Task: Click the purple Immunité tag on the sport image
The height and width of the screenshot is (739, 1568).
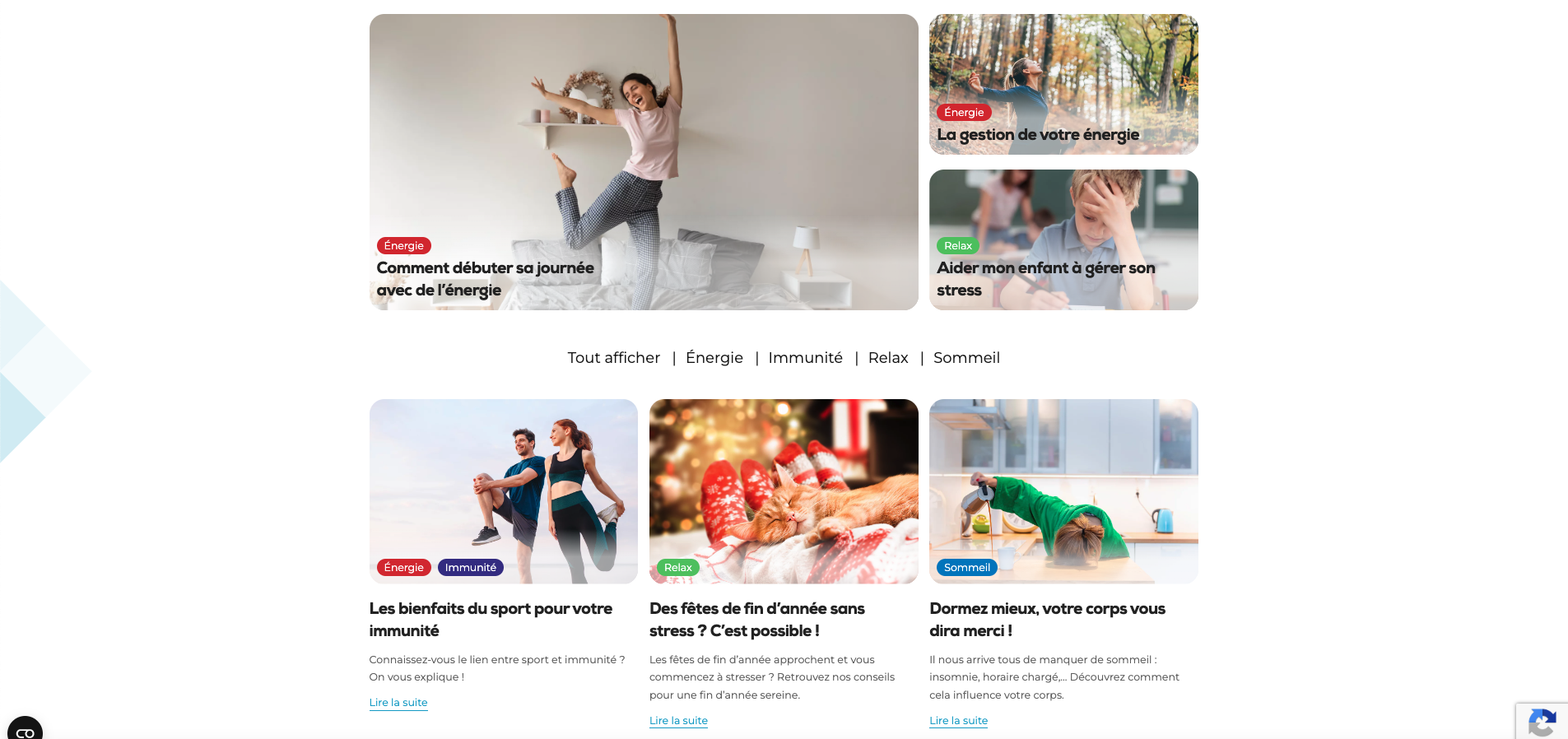Action: coord(470,567)
